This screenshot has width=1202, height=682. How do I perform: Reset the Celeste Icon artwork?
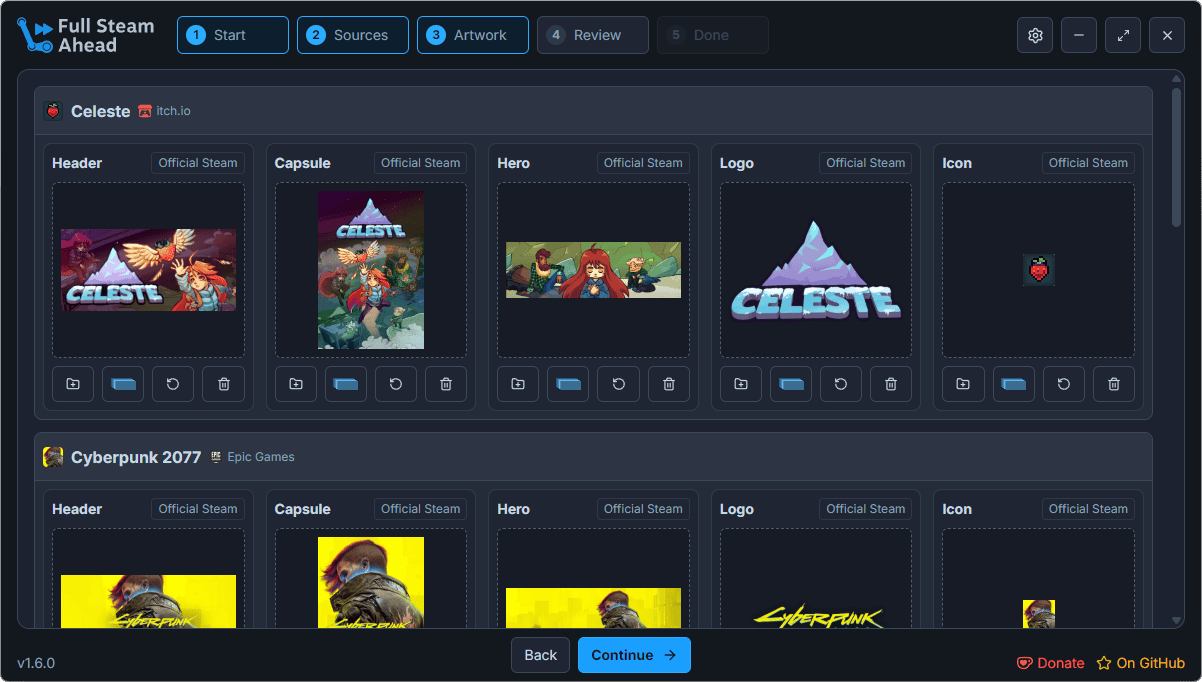tap(1064, 384)
